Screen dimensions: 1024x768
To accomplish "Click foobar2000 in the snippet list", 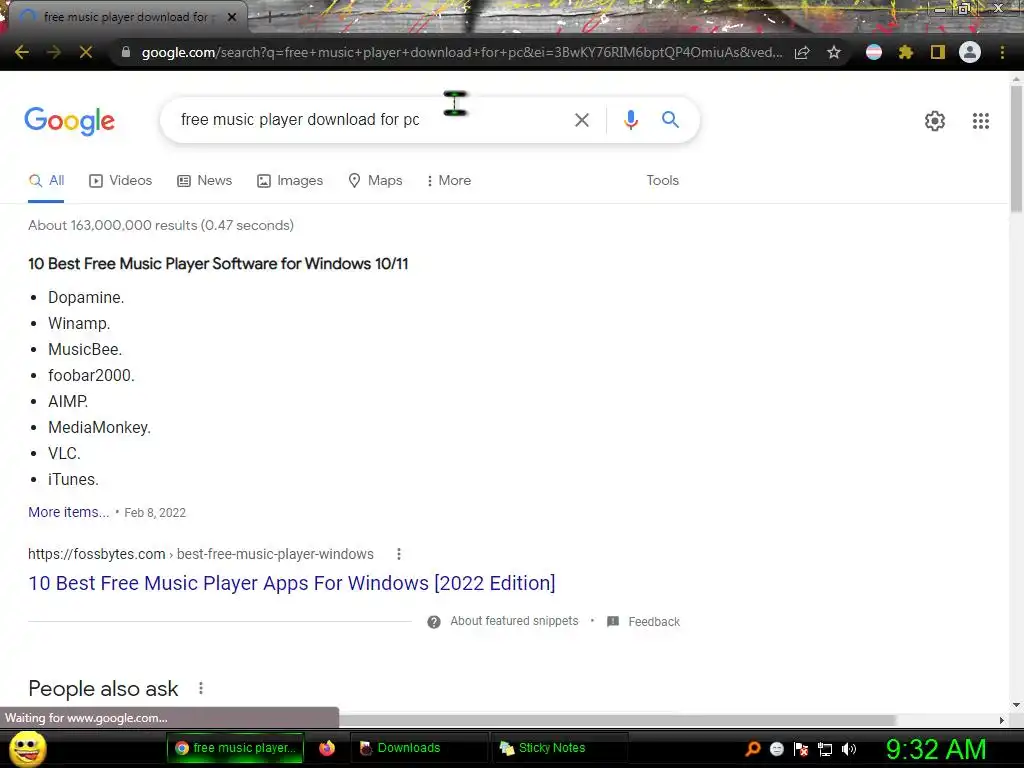I will click(91, 376).
